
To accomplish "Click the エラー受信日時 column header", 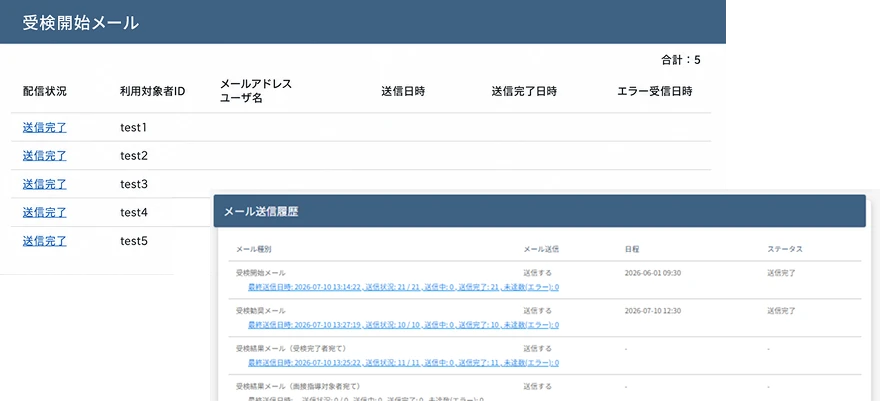I will pos(654,91).
